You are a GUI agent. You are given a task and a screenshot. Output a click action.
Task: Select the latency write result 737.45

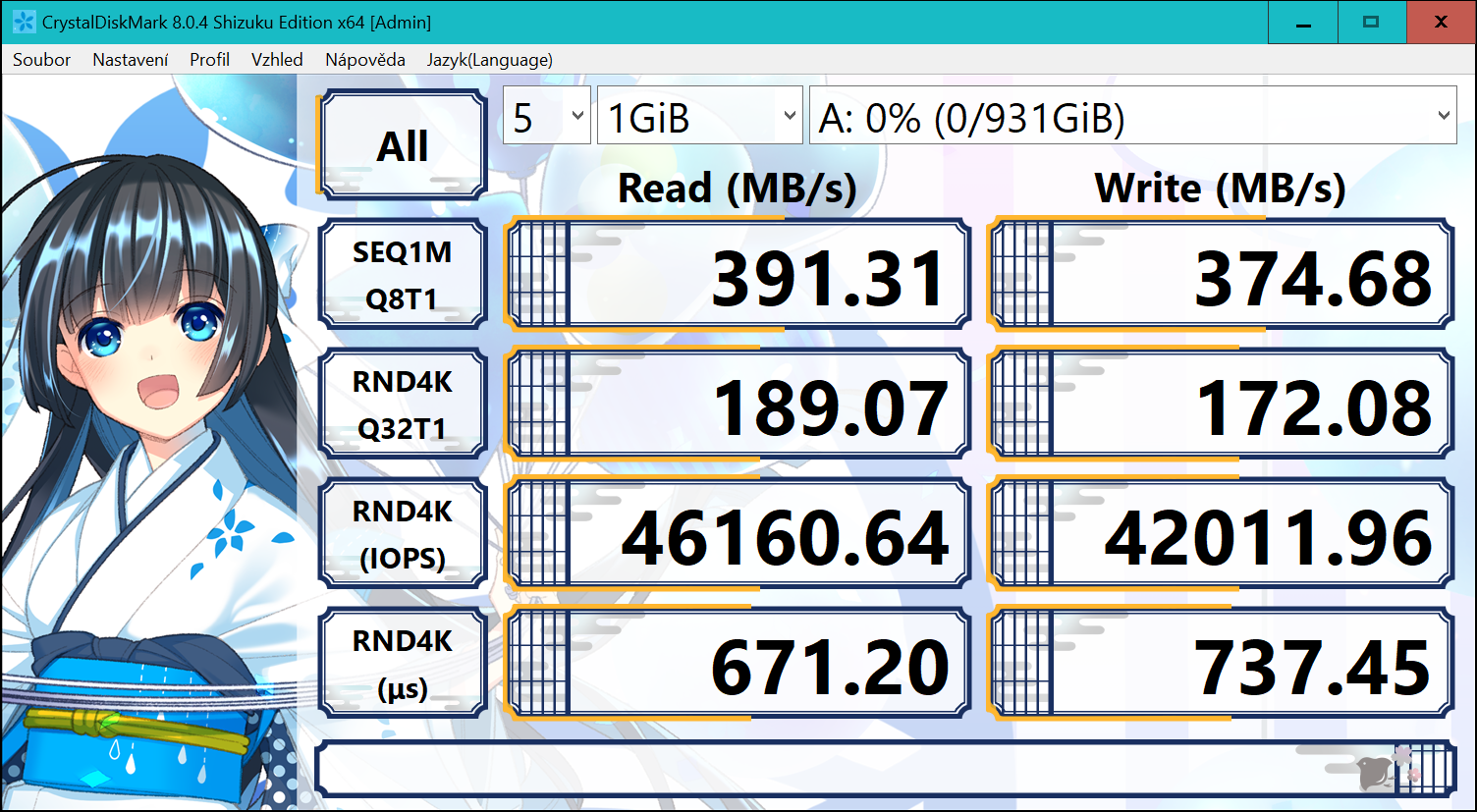click(1221, 664)
